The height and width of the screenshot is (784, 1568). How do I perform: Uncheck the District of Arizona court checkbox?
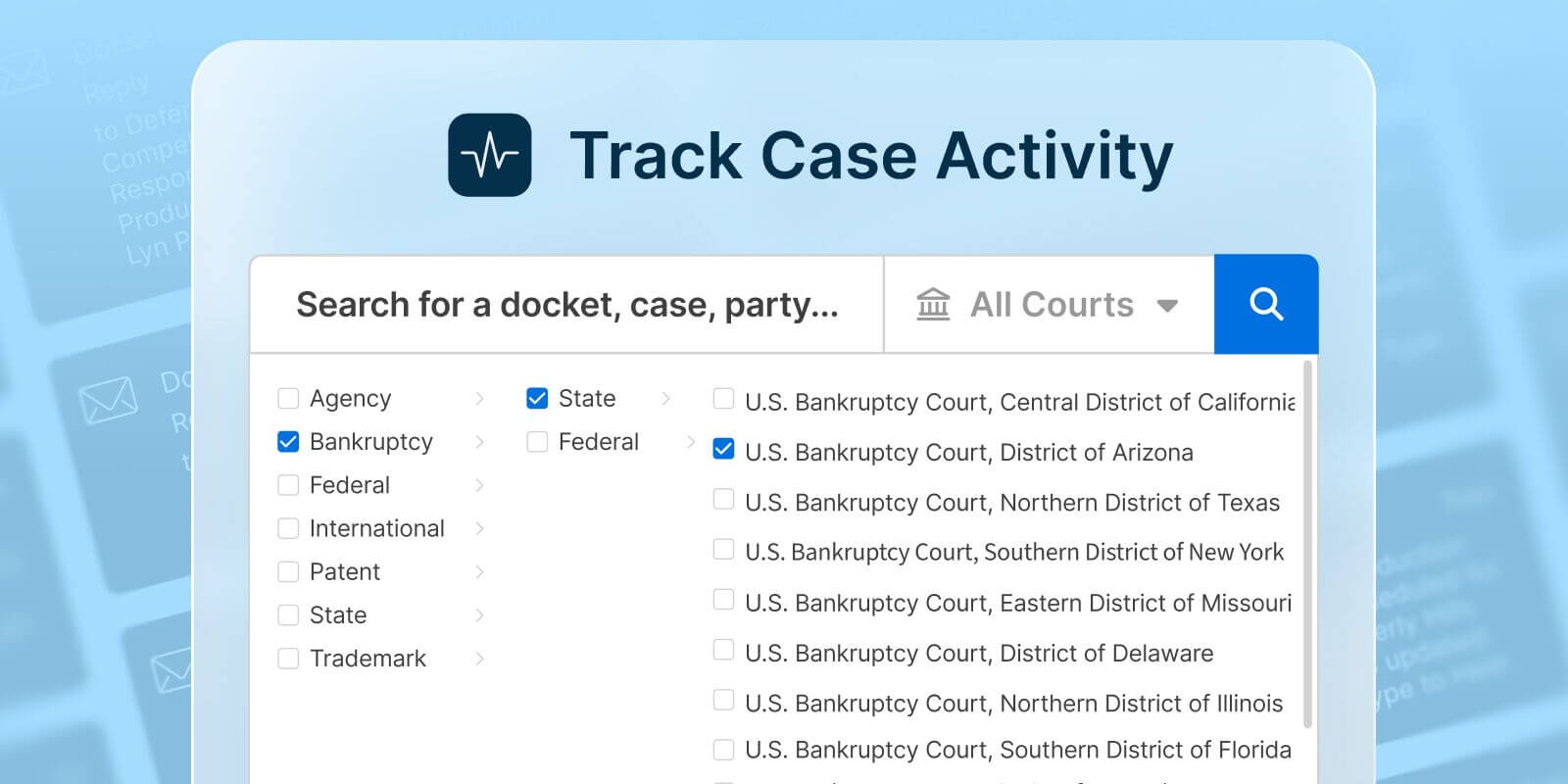723,449
